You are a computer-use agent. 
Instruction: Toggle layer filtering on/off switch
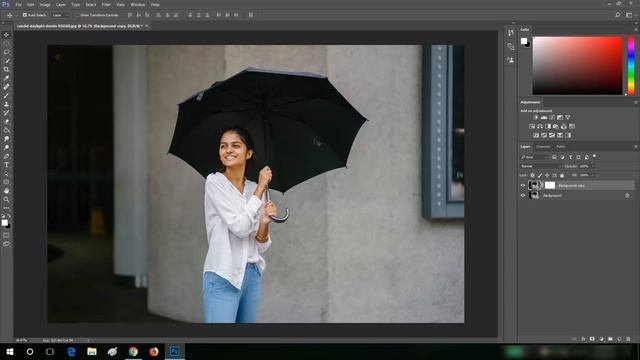tap(595, 156)
